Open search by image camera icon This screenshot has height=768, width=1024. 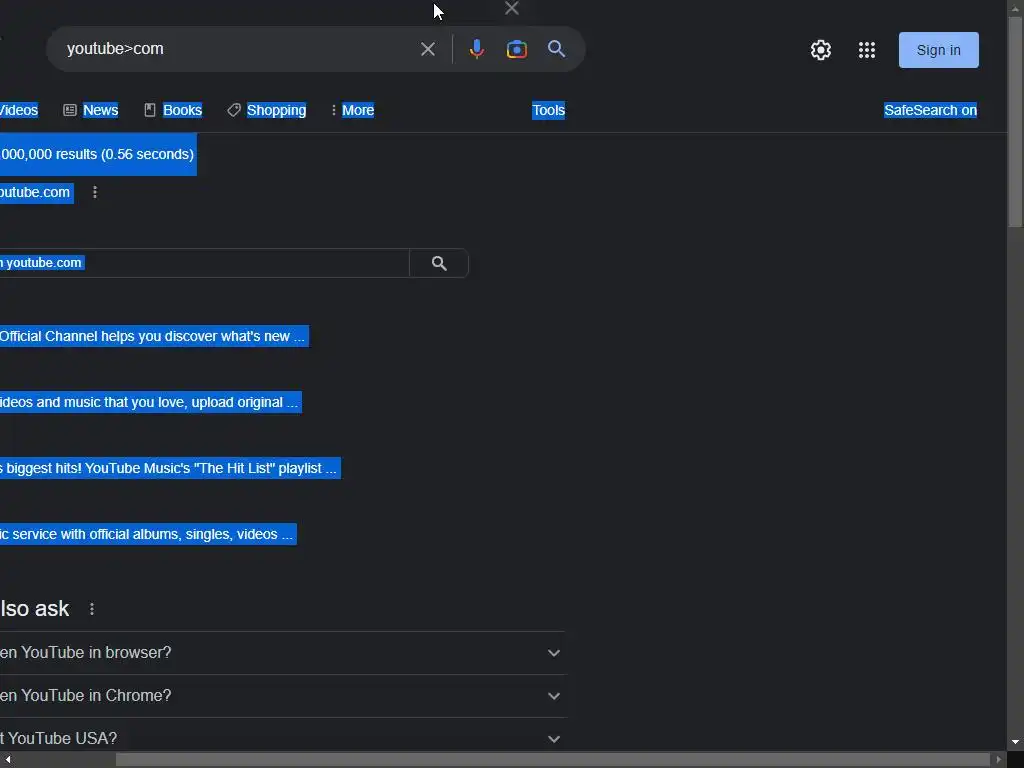point(517,49)
